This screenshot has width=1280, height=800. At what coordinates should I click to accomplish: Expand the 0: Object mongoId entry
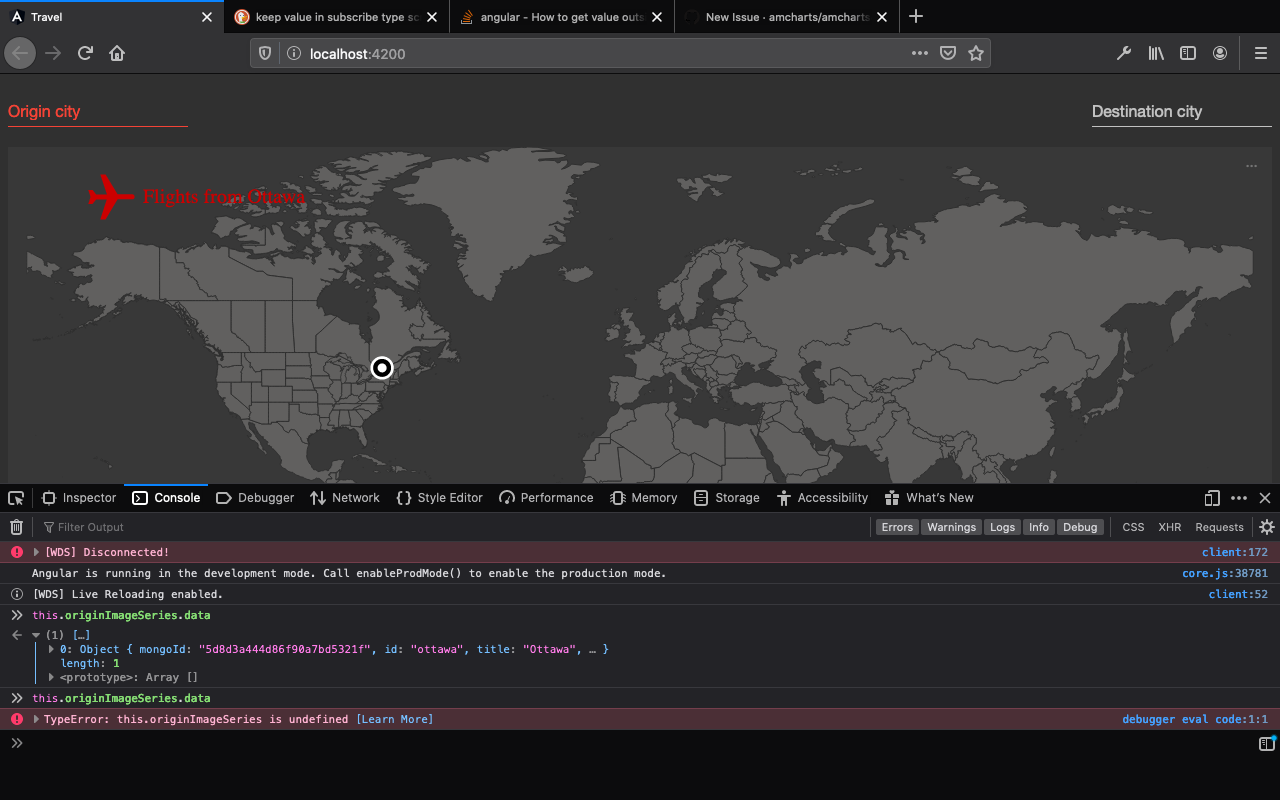(52, 649)
